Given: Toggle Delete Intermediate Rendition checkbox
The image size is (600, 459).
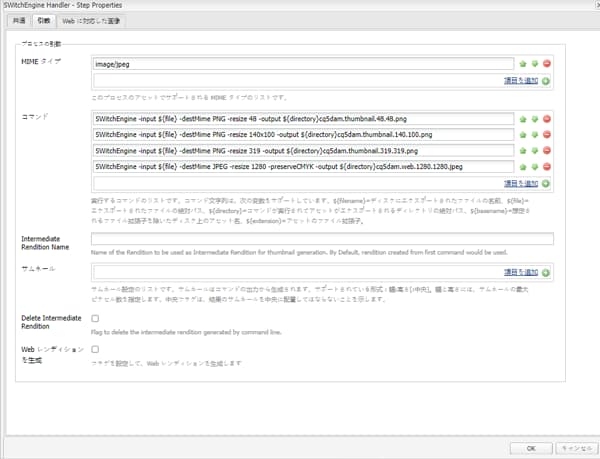Looking at the screenshot, I should pyautogui.click(x=95, y=319).
